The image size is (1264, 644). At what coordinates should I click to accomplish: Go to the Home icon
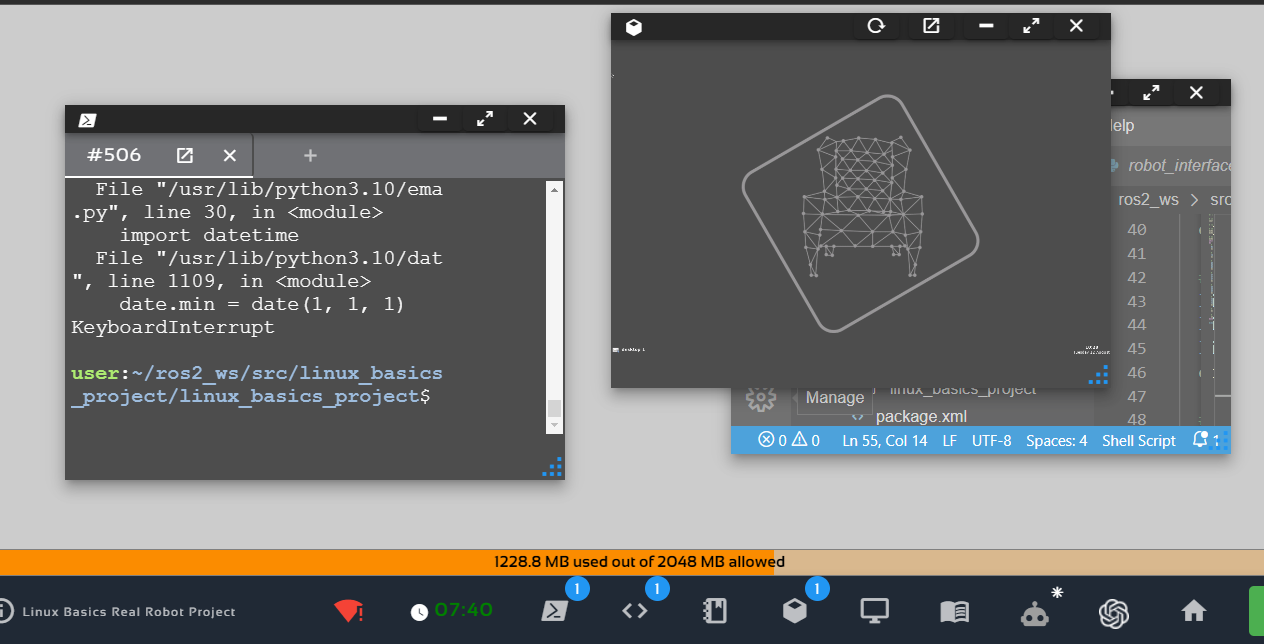click(x=1193, y=611)
